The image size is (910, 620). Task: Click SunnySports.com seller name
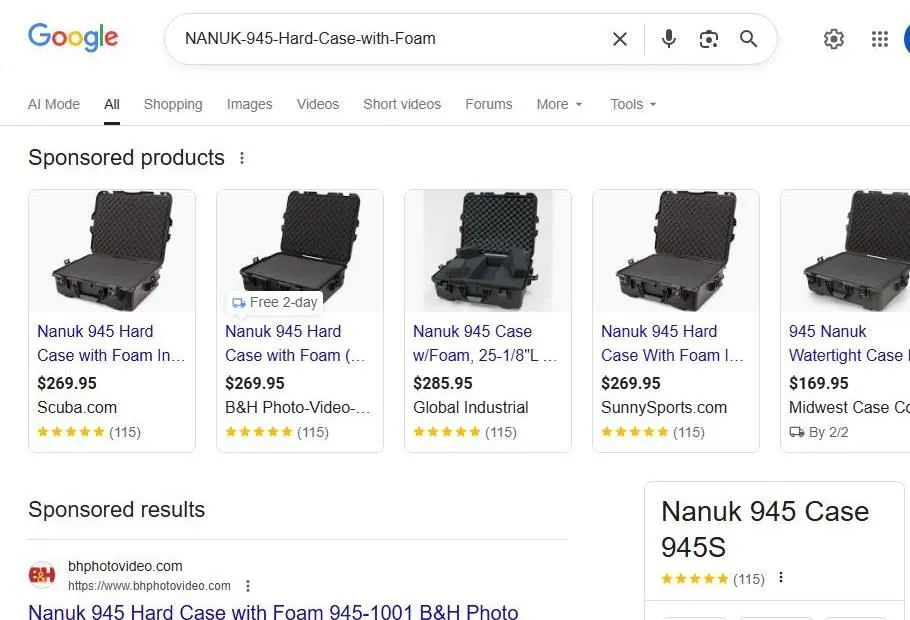click(664, 408)
